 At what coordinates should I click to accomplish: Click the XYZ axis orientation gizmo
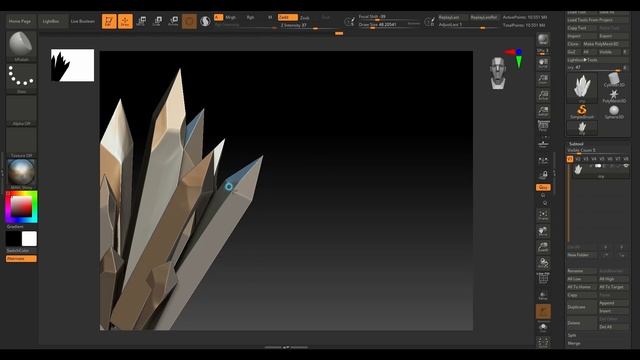pyautogui.click(x=514, y=58)
